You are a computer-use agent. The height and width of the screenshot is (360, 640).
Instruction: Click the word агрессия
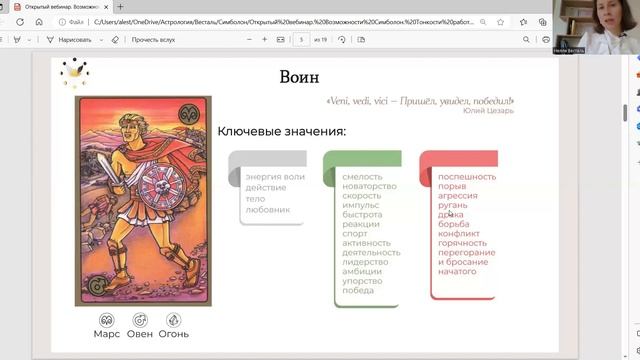(458, 196)
